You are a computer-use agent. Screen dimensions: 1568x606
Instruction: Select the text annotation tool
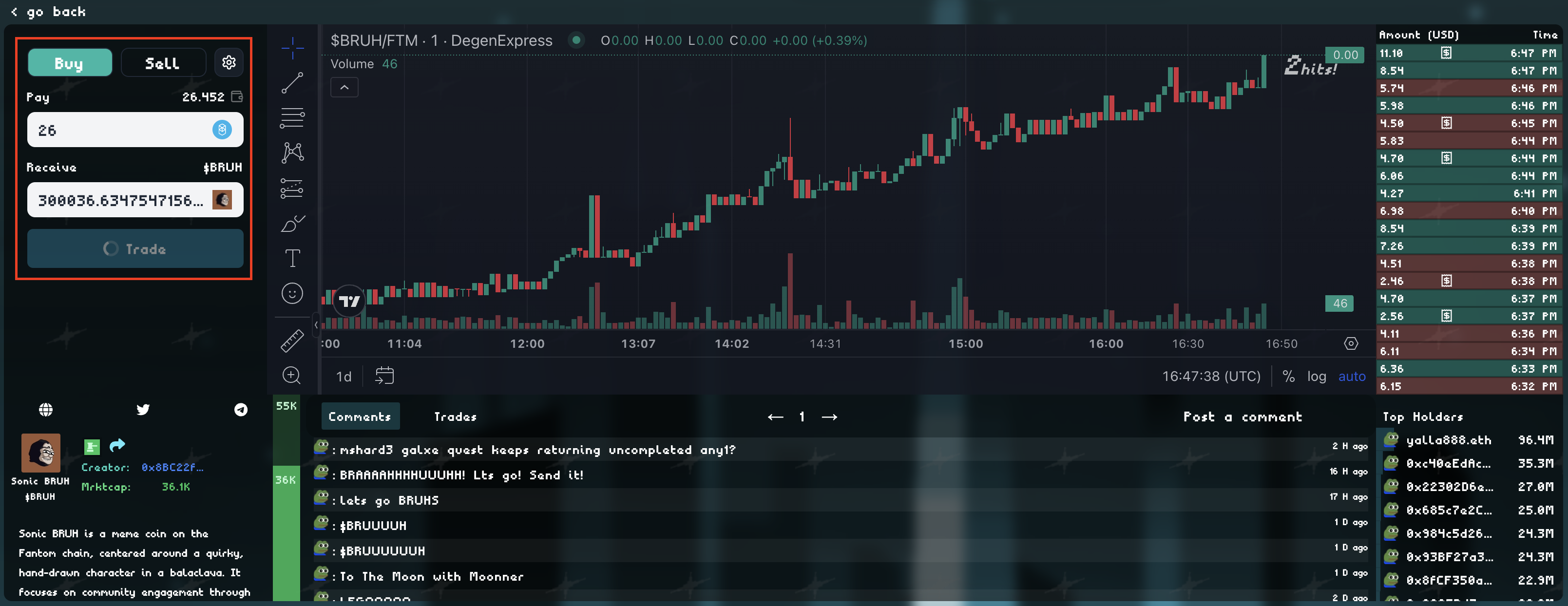coord(292,259)
